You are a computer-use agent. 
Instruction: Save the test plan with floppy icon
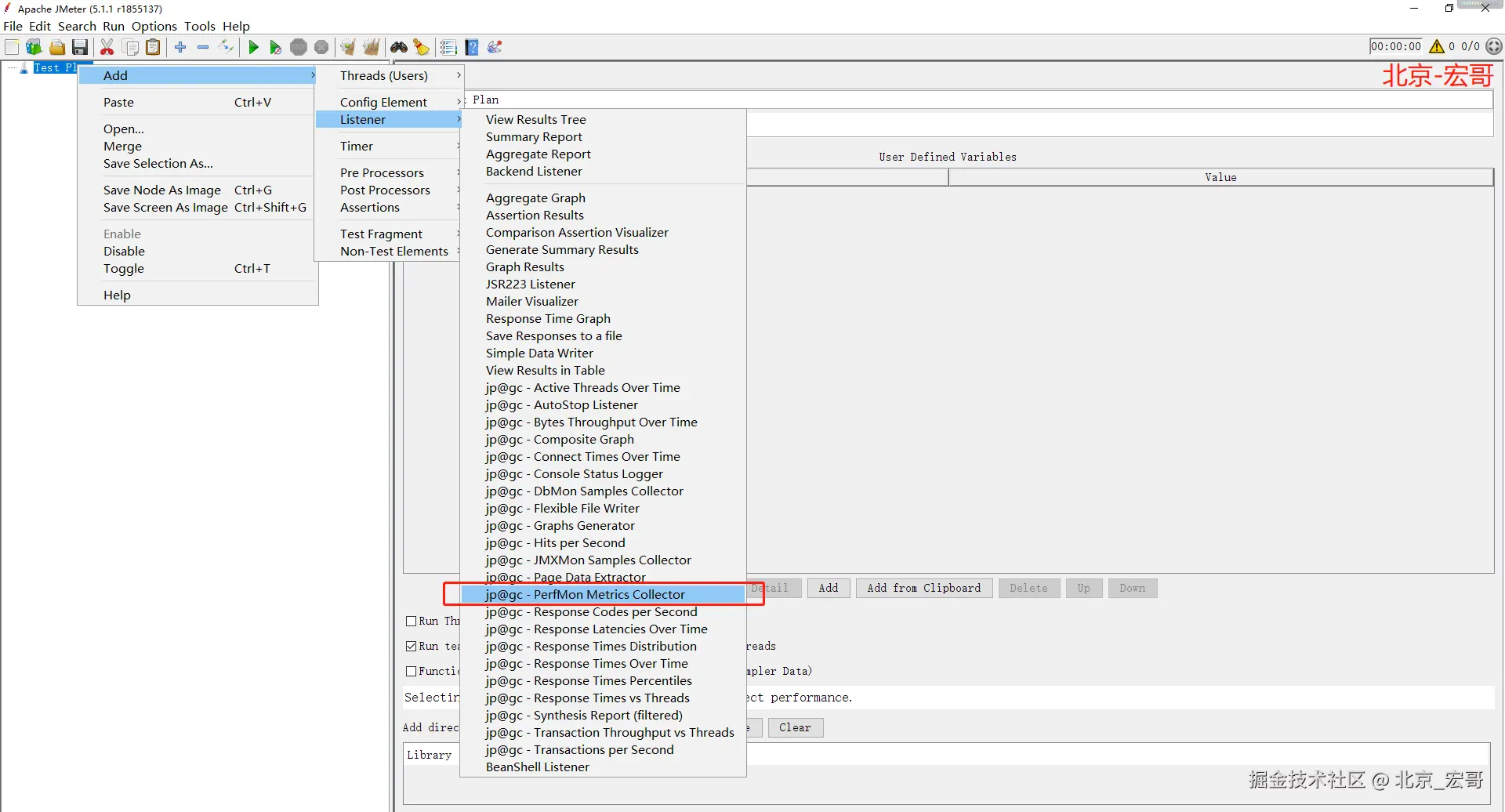(x=80, y=47)
